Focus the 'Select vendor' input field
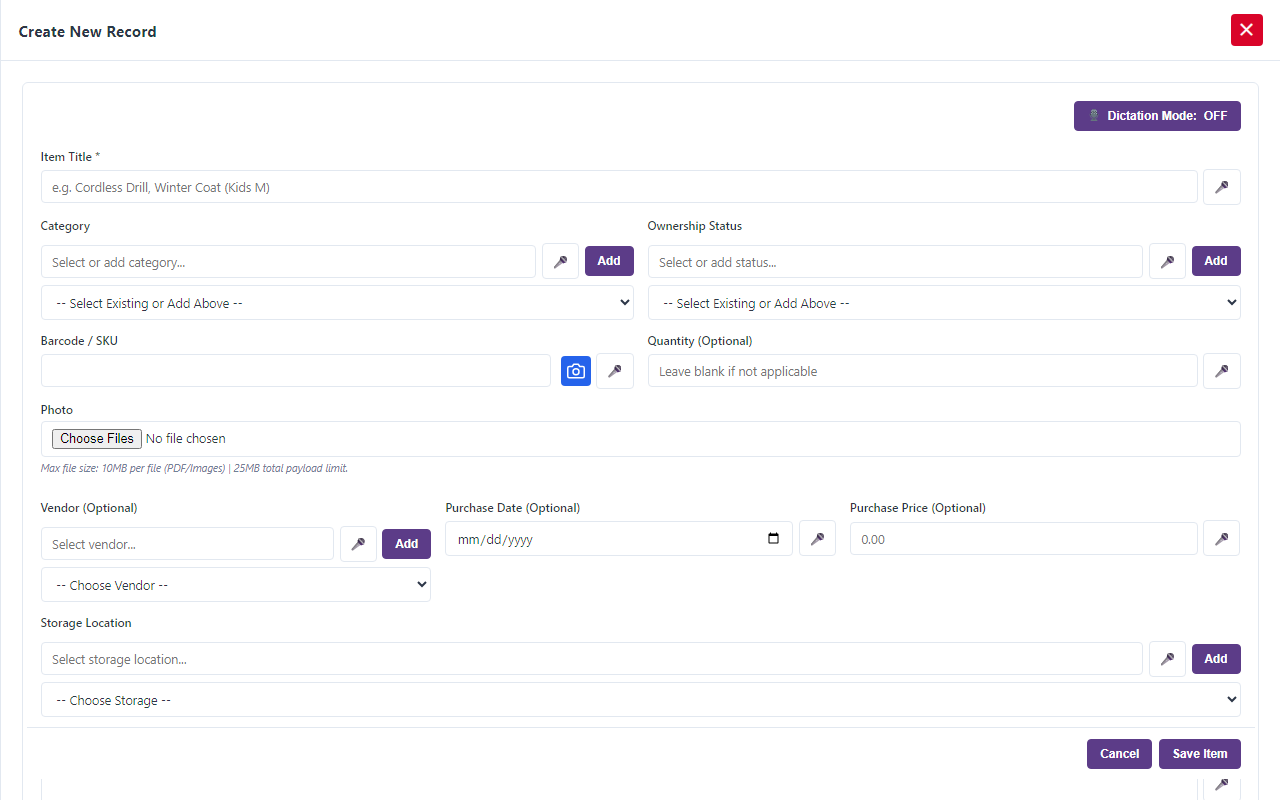The height and width of the screenshot is (800, 1280). pos(187,544)
